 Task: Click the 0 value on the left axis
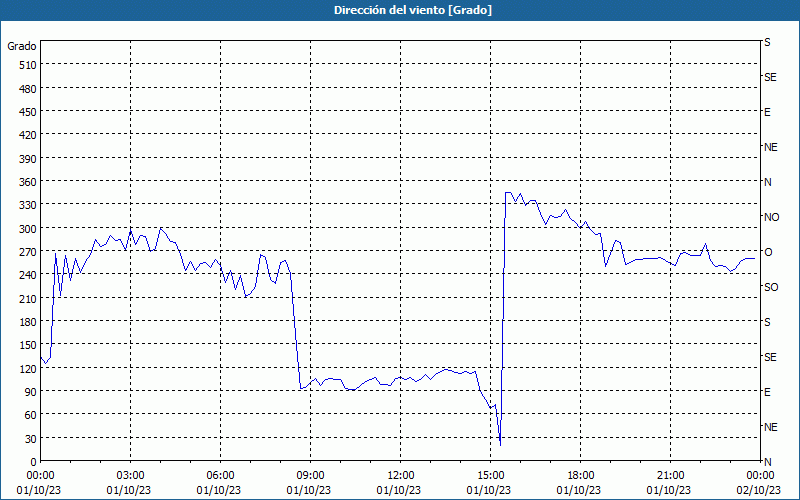[34, 462]
